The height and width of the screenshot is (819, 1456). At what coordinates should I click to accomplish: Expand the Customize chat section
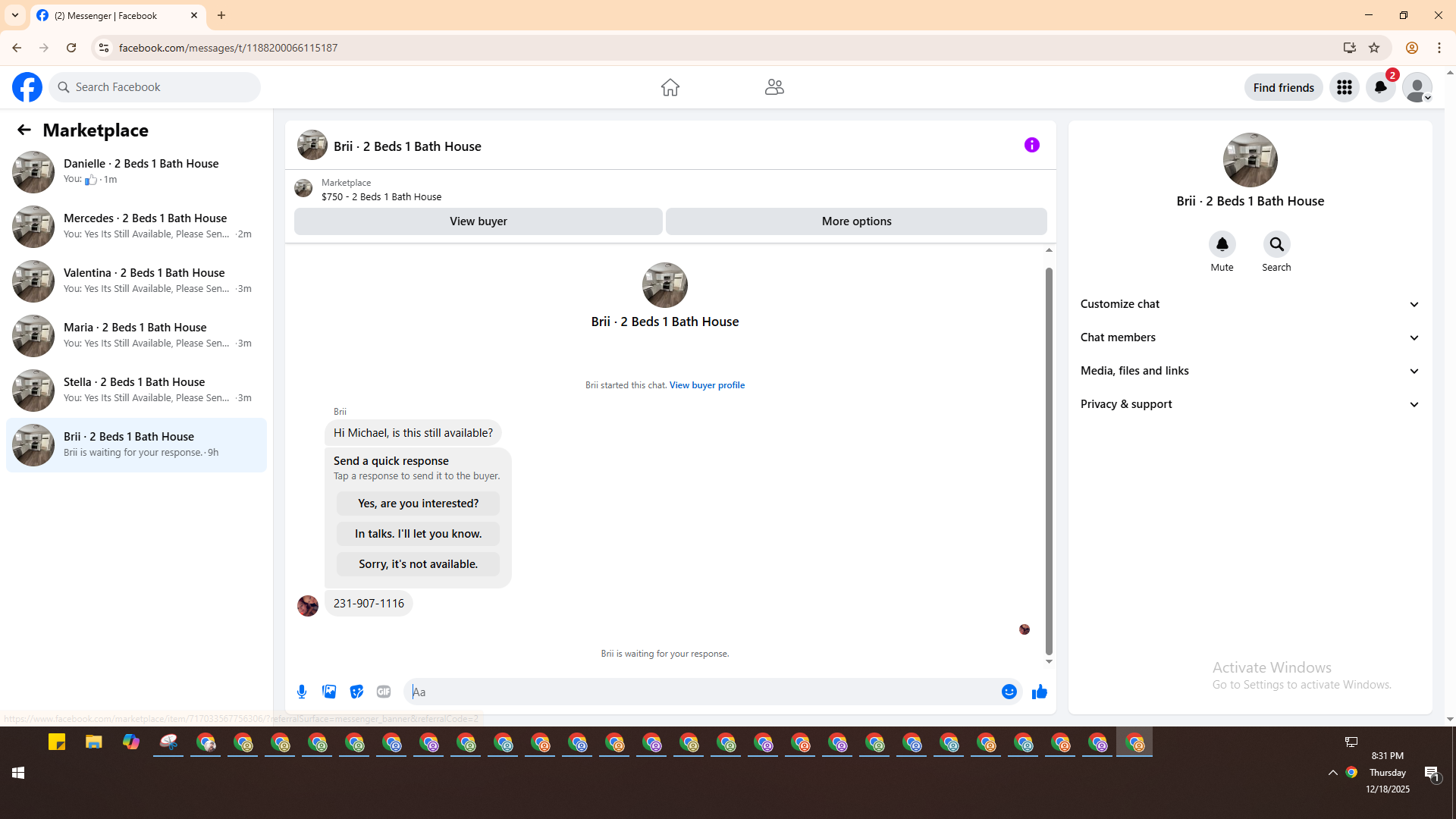point(1249,304)
